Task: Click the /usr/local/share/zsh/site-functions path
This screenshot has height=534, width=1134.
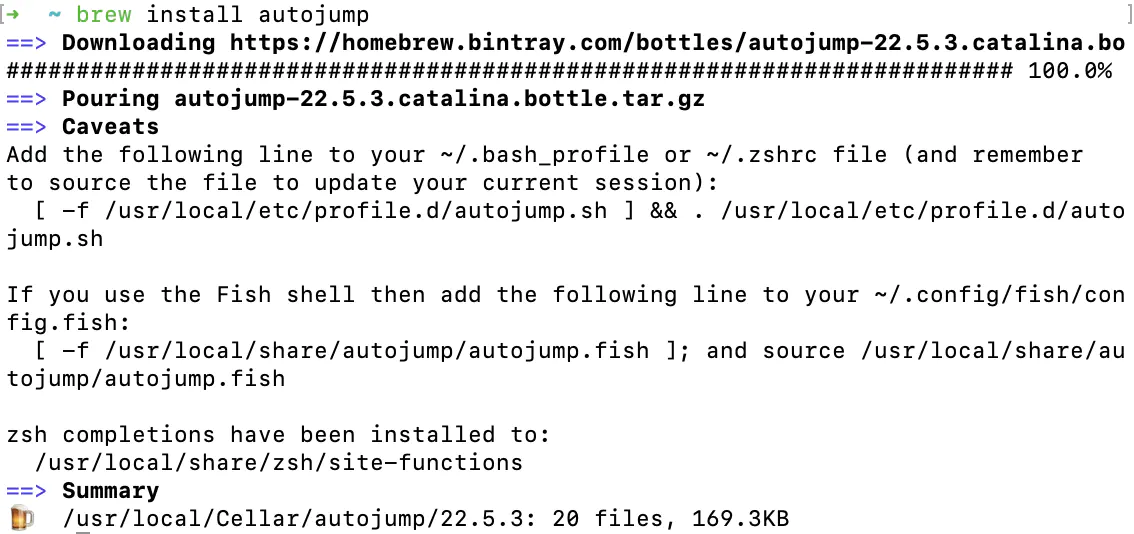Action: 278,463
